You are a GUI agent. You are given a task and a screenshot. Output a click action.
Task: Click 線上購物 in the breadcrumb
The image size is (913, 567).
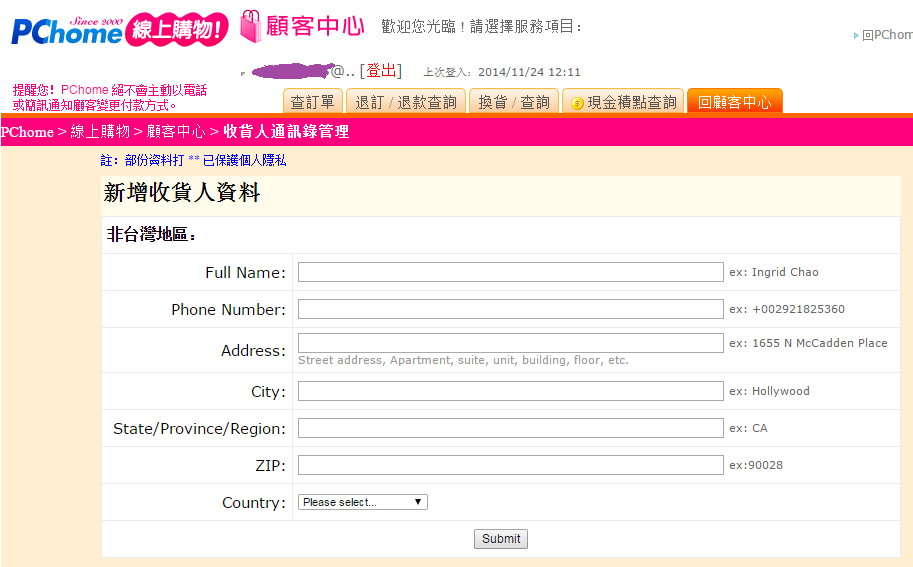(100, 132)
